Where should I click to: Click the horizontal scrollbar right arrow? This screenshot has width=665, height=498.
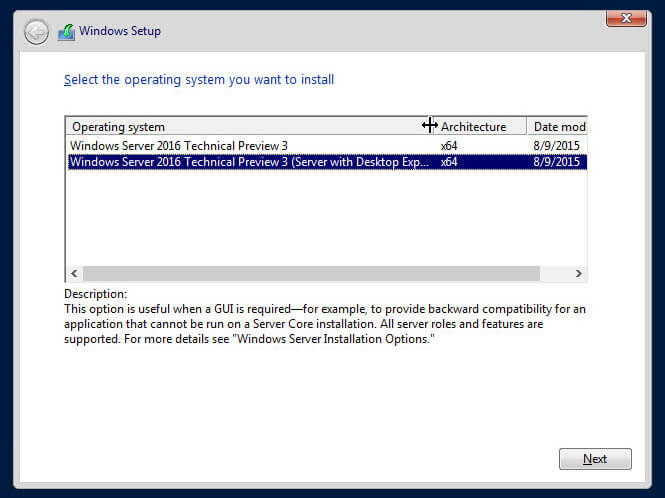pyautogui.click(x=578, y=273)
